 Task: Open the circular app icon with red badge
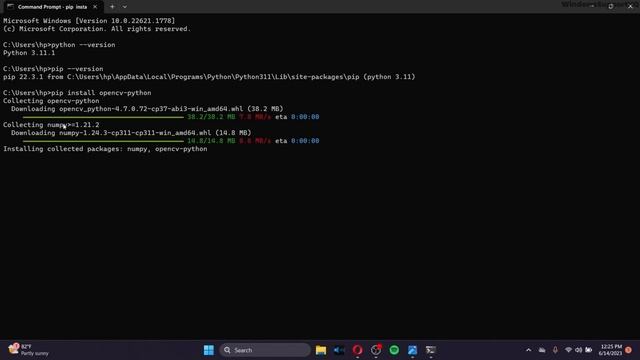pos(376,350)
